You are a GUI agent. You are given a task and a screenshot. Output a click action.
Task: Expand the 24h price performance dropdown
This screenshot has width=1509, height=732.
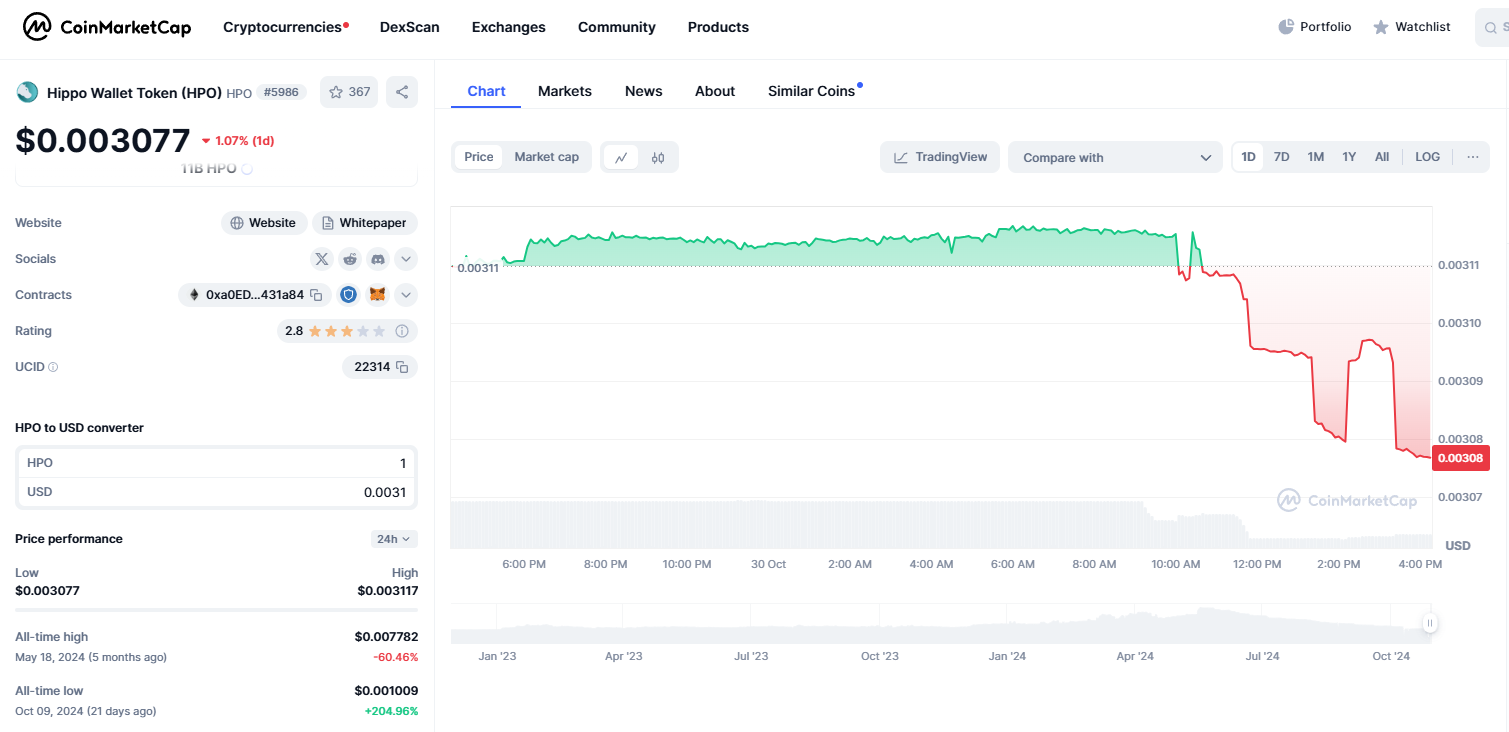point(394,539)
